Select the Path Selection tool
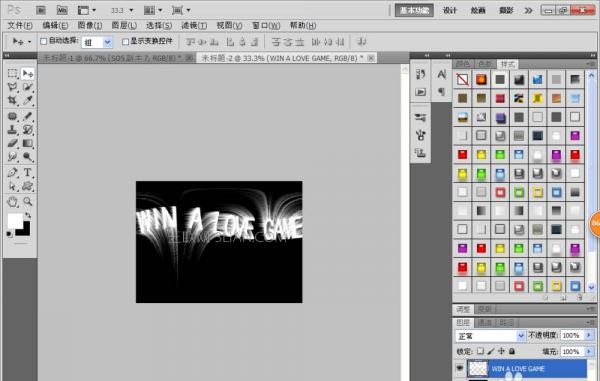 (x=12, y=186)
